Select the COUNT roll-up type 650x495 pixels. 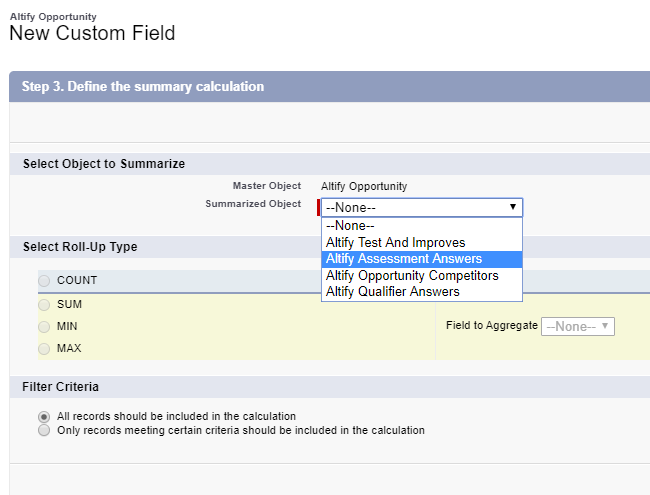[x=44, y=281]
